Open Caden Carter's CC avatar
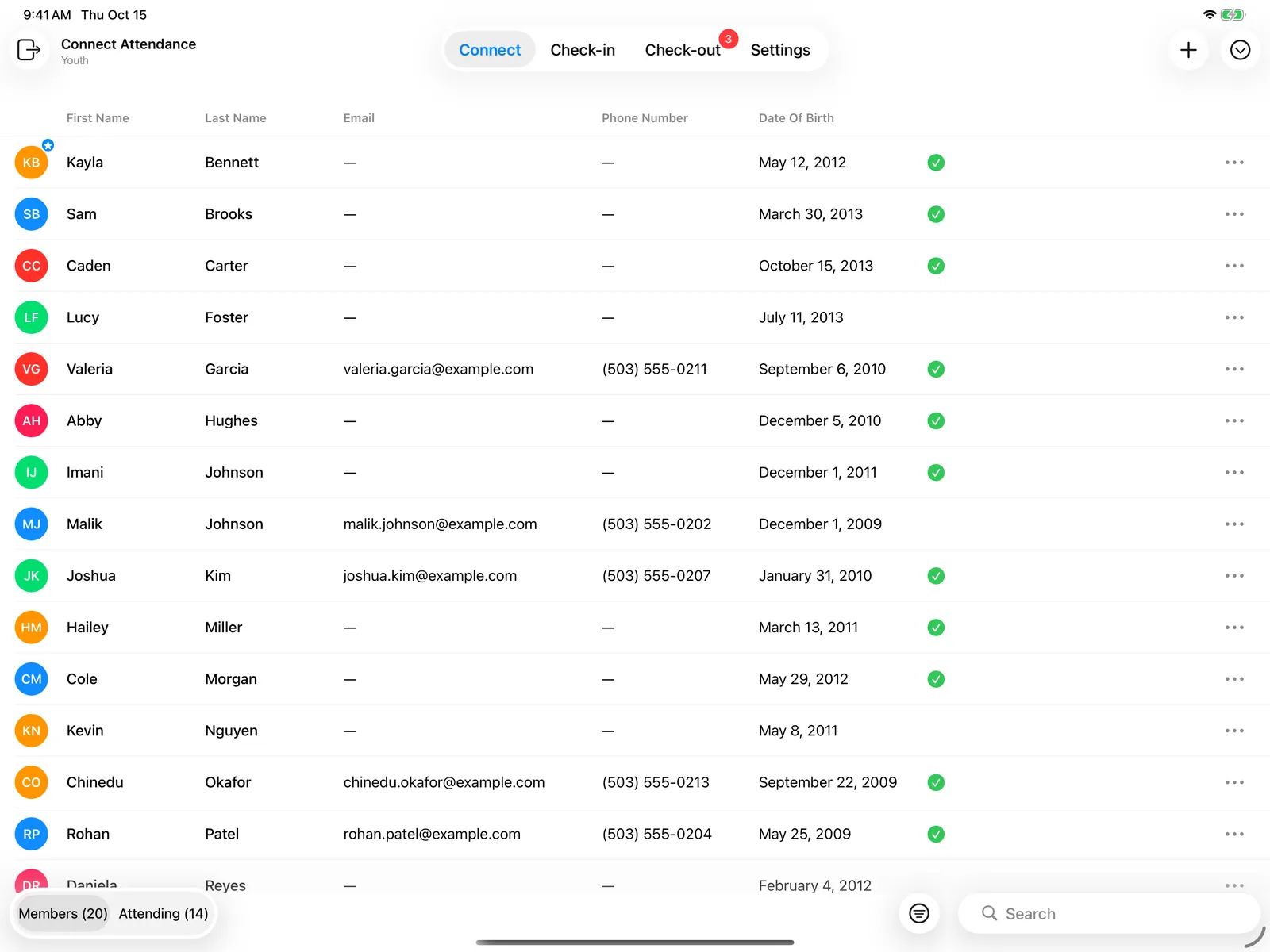 pyautogui.click(x=32, y=266)
